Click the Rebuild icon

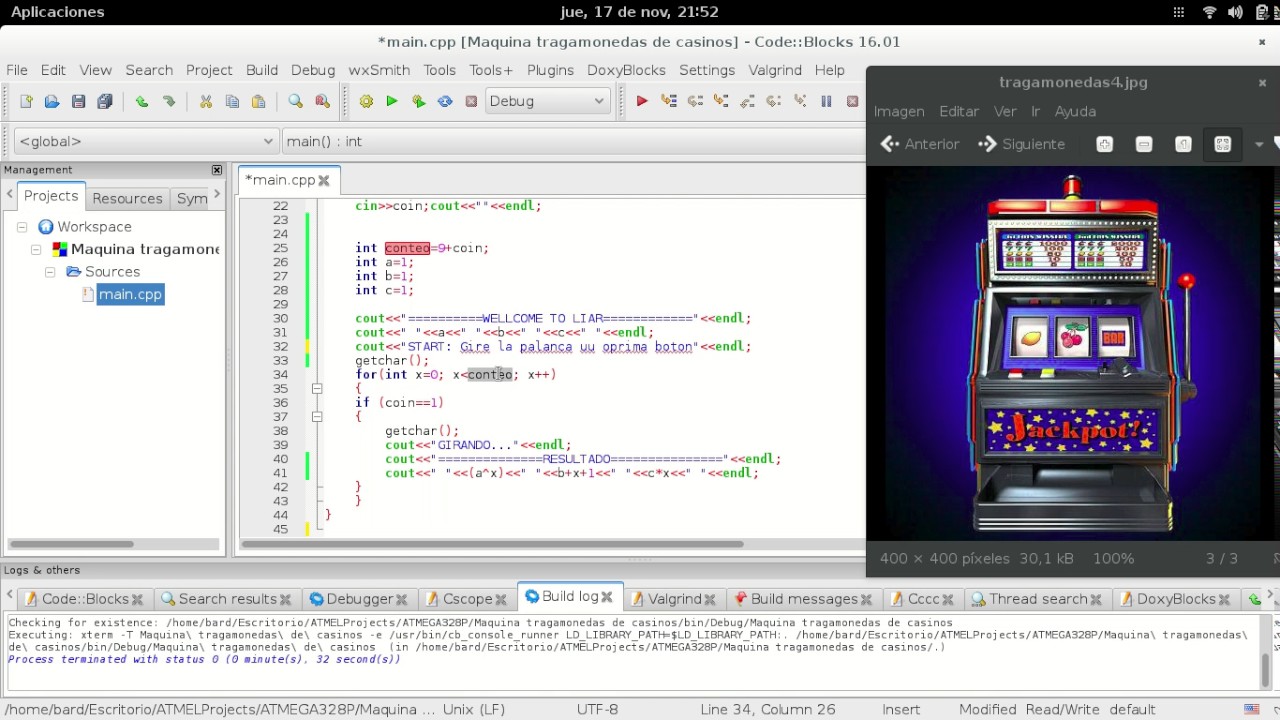pyautogui.click(x=445, y=101)
